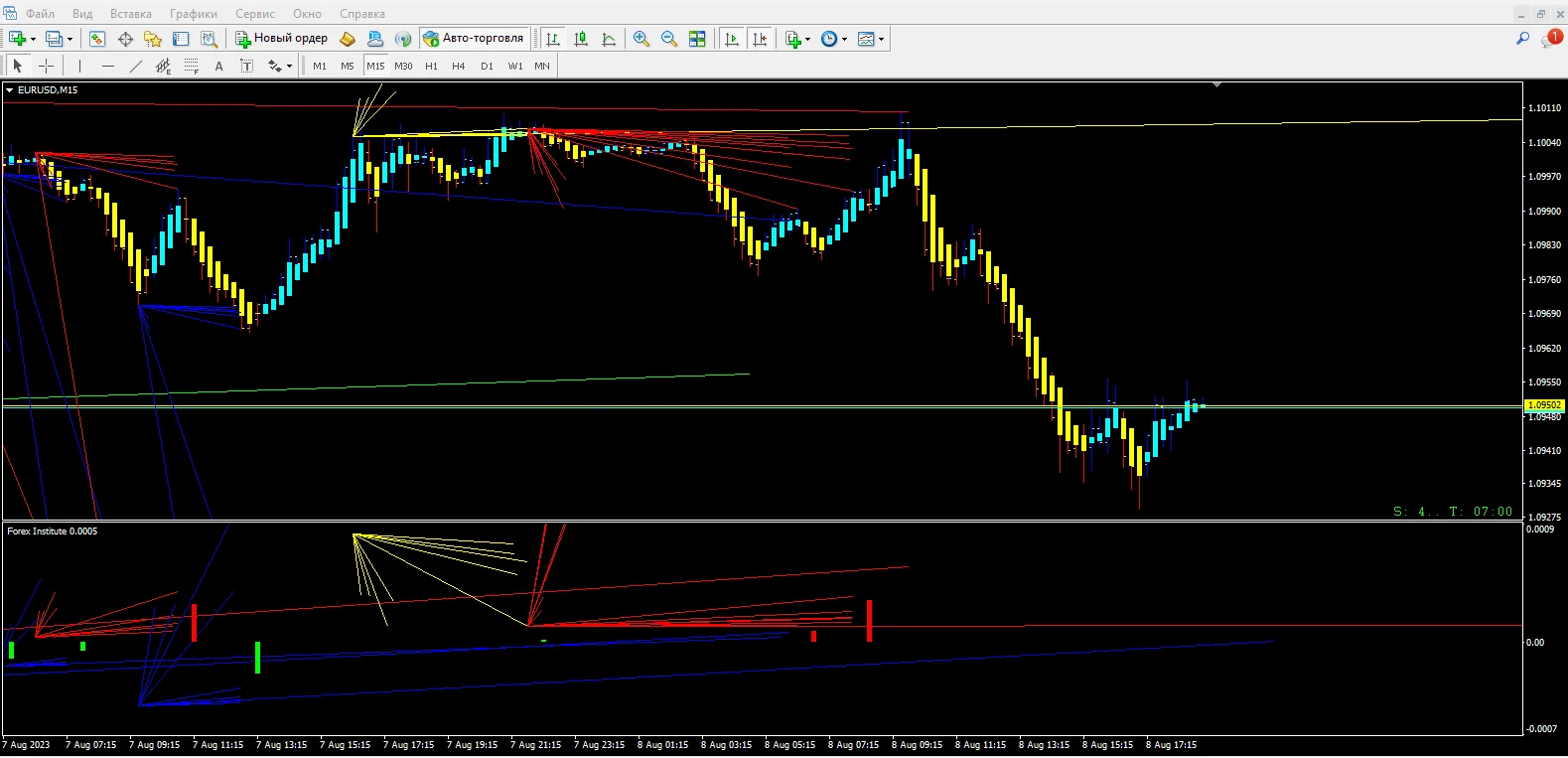Screen dimensions: 1568x758
Task: Draw a horizontal line tool
Action: 108,67
